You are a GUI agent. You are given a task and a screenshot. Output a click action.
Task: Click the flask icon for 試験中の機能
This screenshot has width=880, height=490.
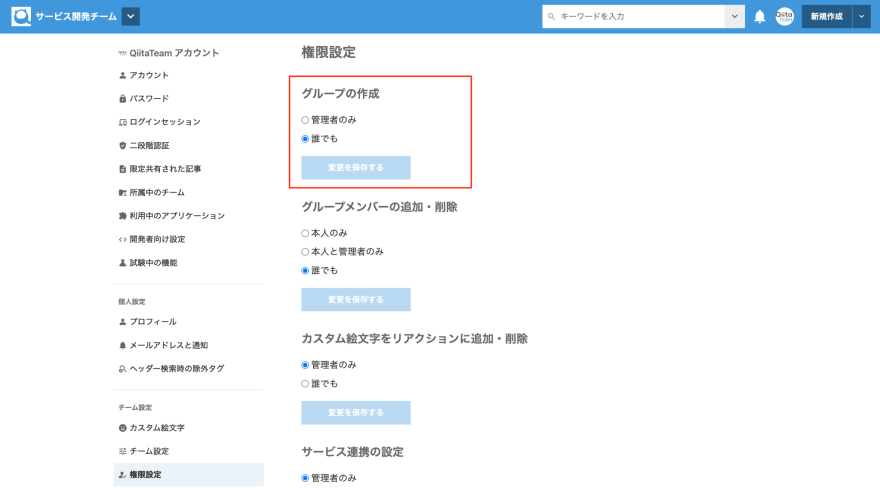[122, 263]
